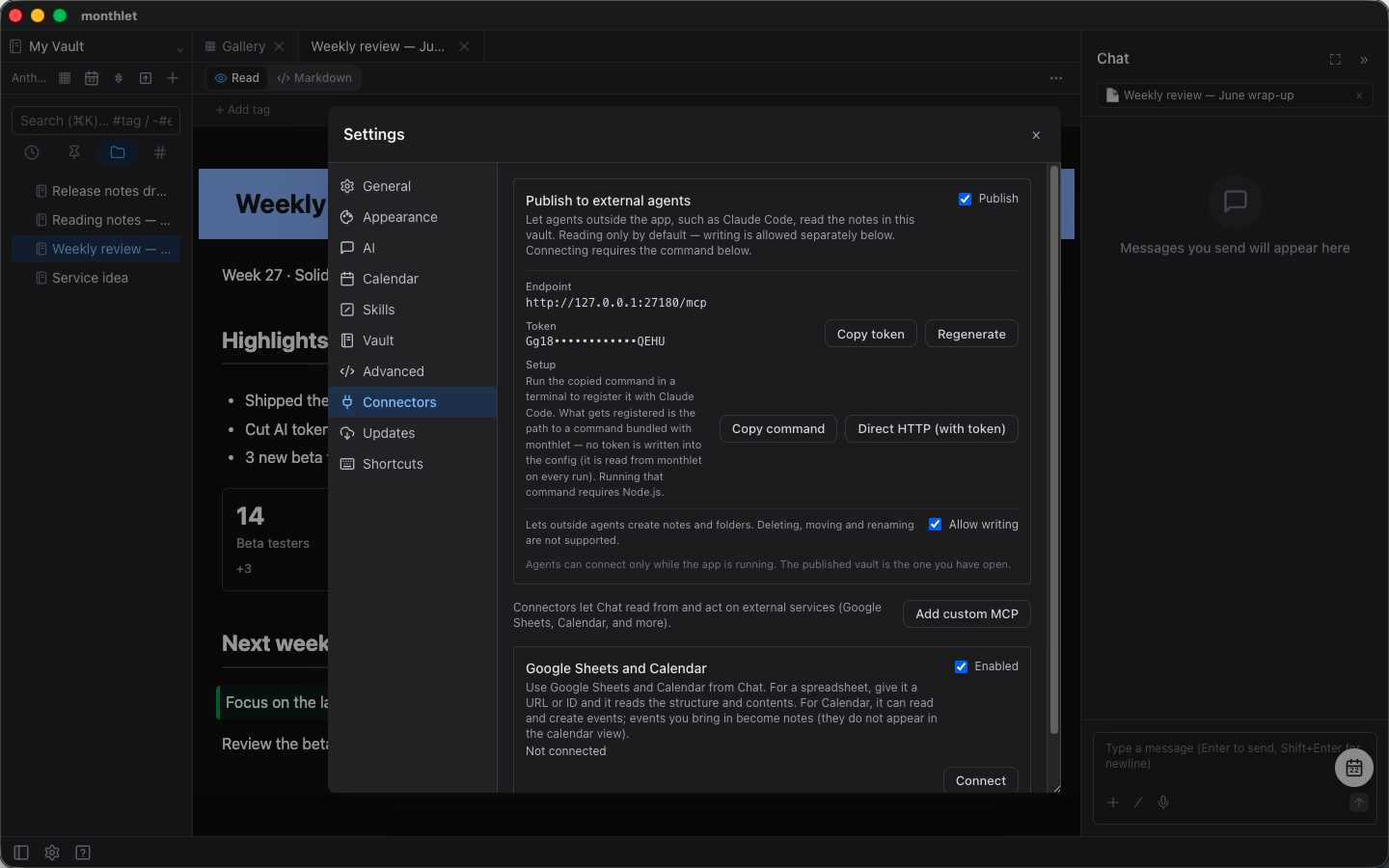Open calendar icon in sidebar toolbar

(92, 78)
